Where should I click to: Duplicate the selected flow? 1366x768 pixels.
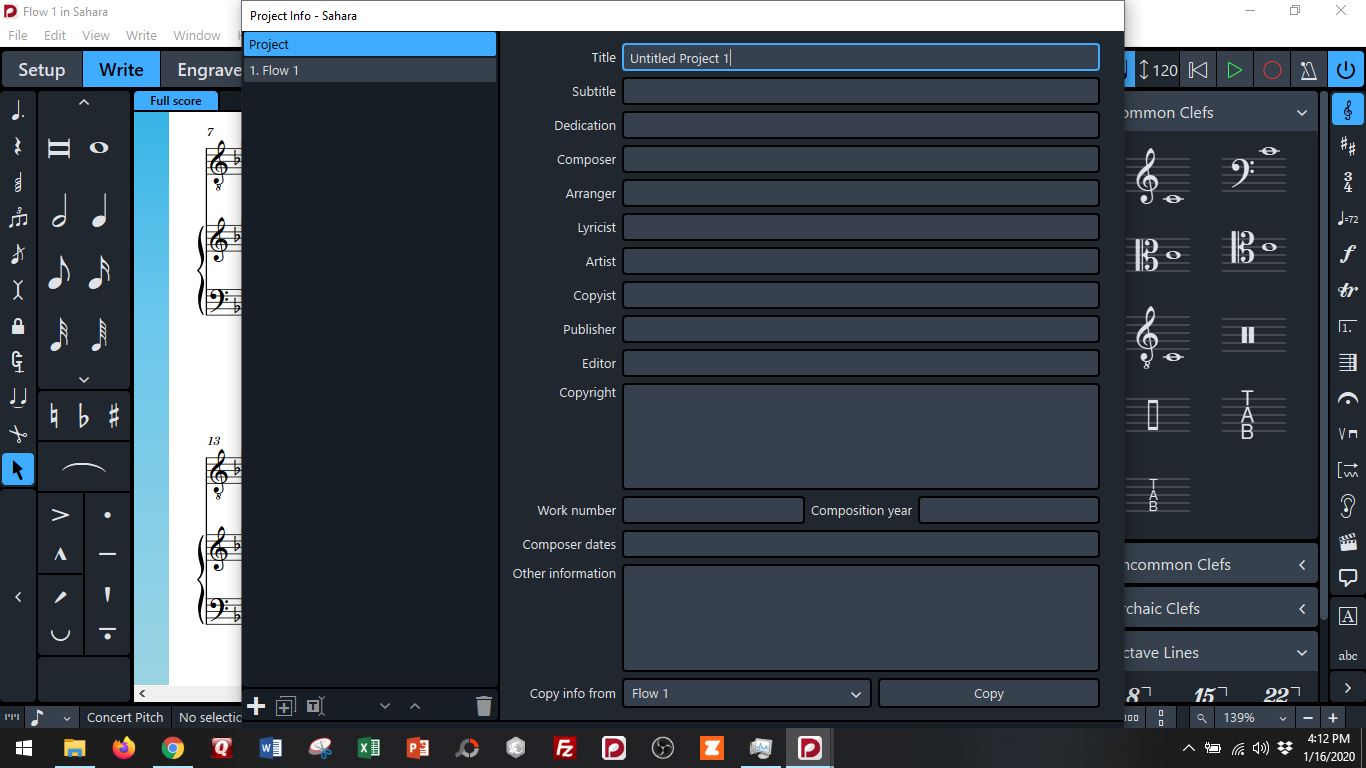tap(285, 706)
